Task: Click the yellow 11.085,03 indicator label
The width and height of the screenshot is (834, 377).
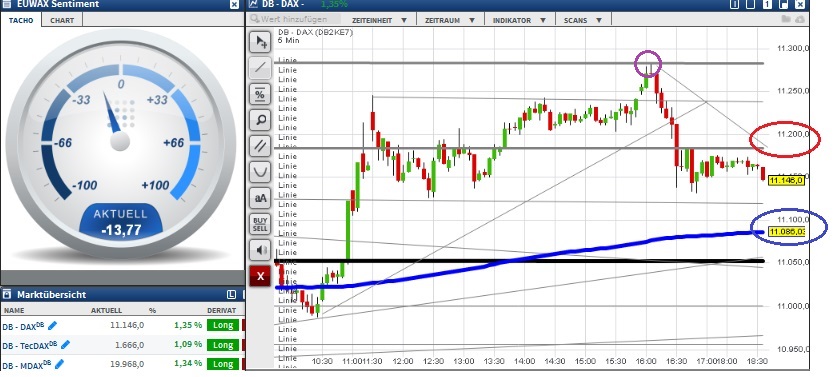Action: pos(787,232)
